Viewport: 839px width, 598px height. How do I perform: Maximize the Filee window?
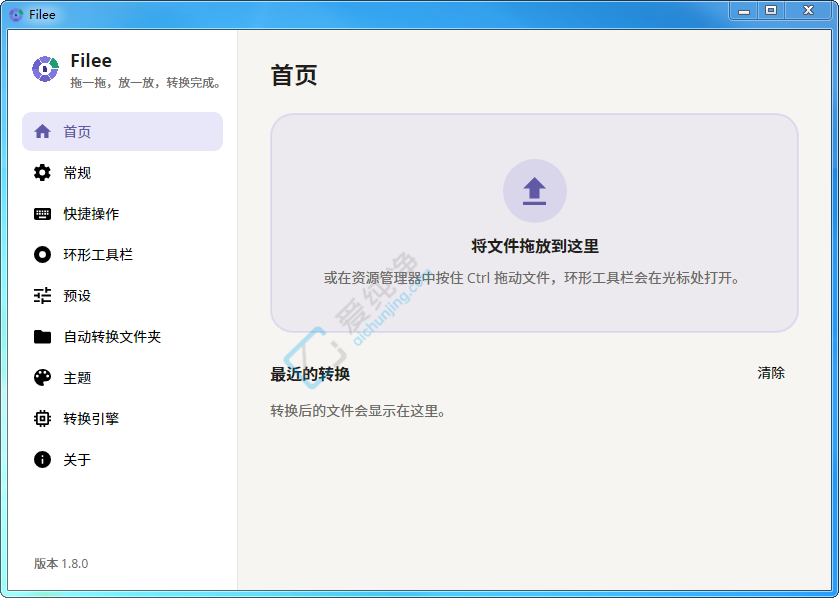click(x=771, y=11)
